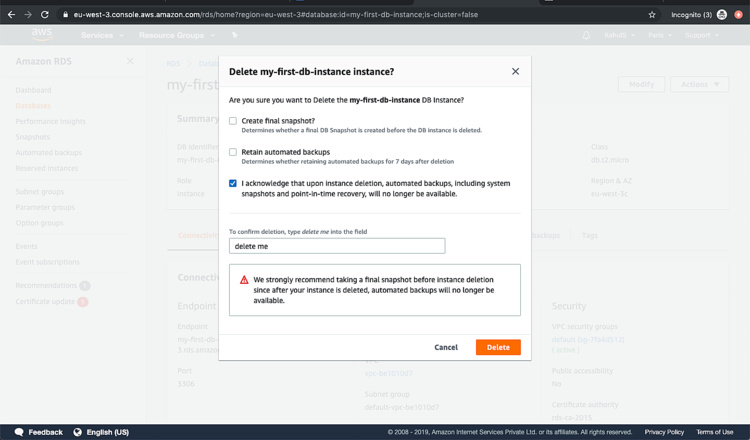Click the globe language icon

[76, 432]
